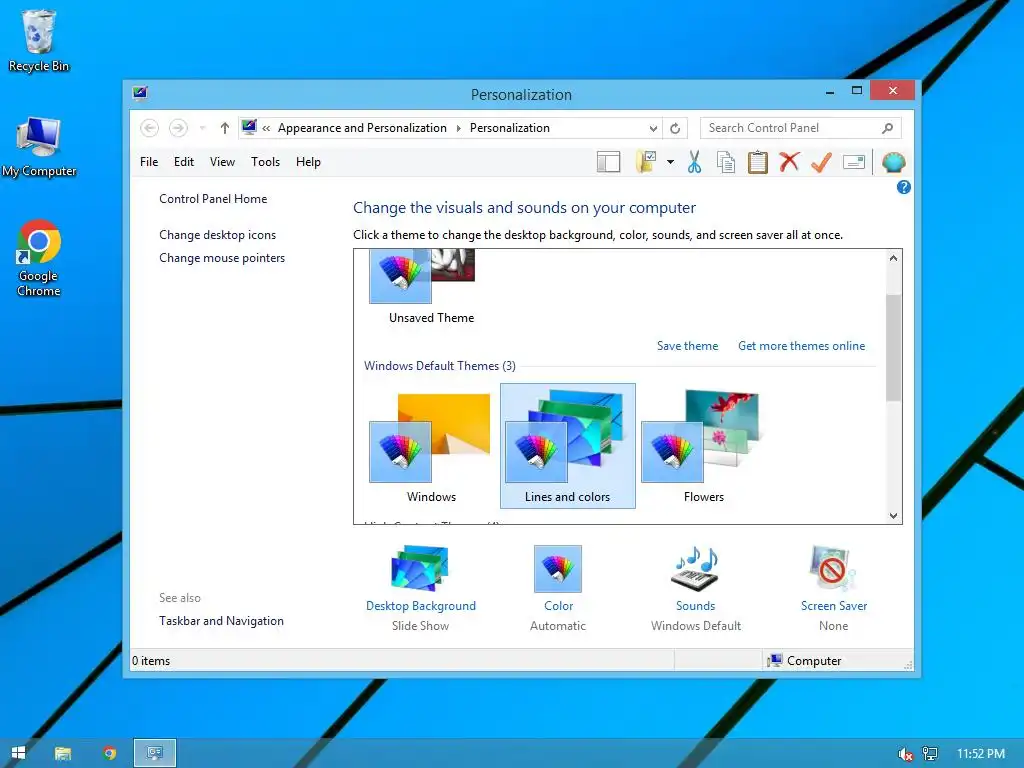
Task: Open the folder options dropdown arrow
Action: 670,162
